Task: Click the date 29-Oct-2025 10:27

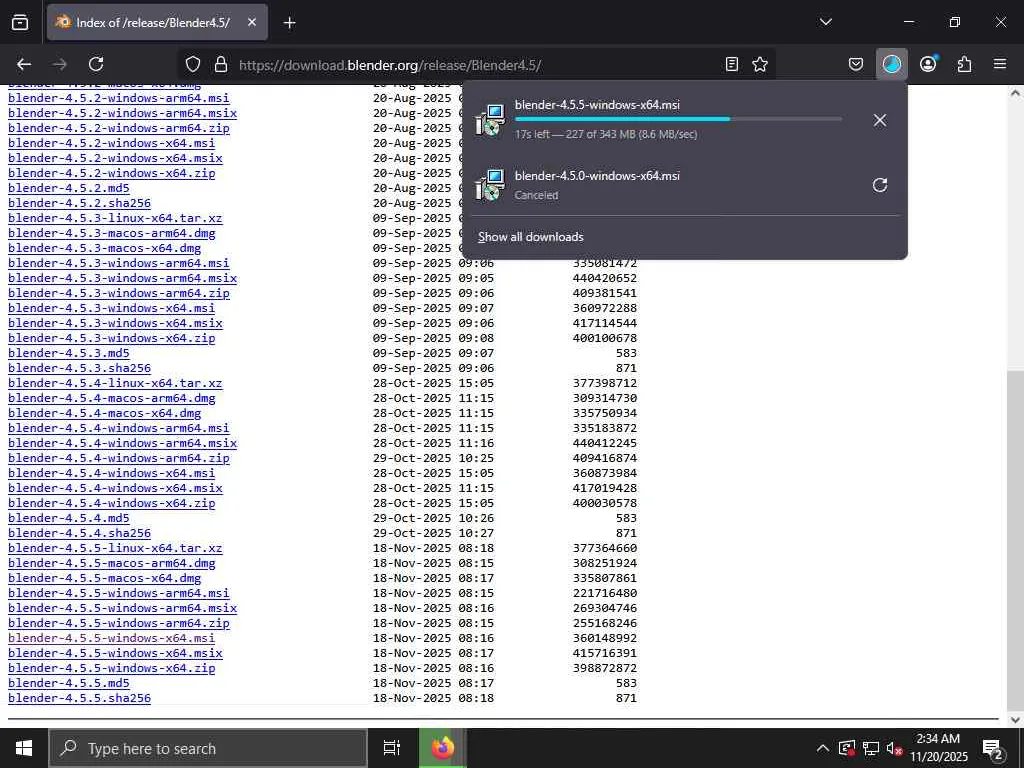Action: [x=434, y=533]
